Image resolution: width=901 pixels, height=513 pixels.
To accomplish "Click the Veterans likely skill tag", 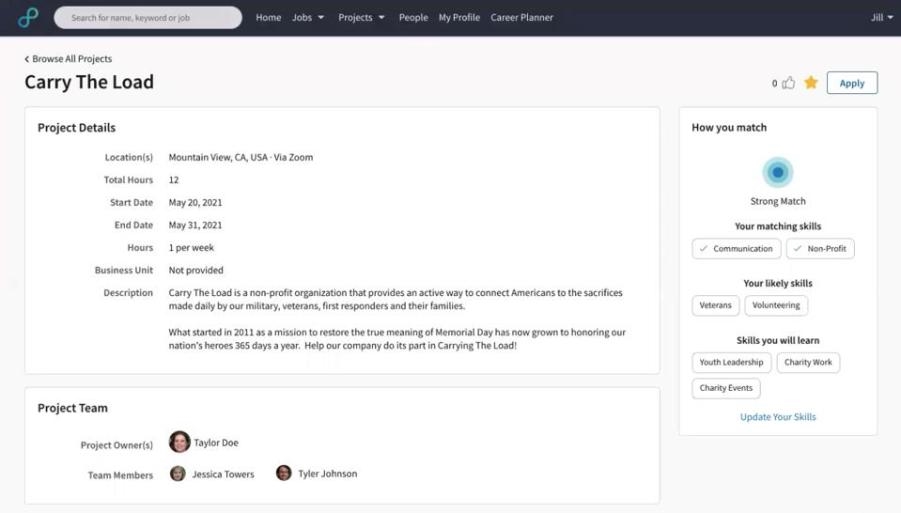I will 715,306.
